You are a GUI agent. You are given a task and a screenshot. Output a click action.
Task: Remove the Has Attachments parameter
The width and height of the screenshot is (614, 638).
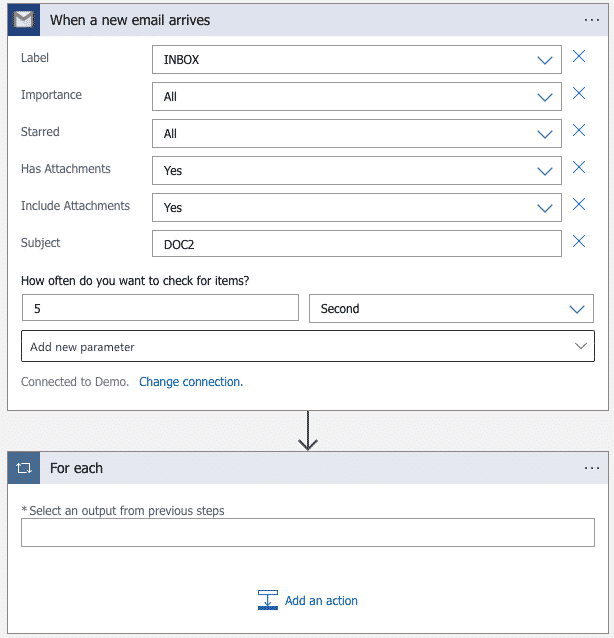579,168
